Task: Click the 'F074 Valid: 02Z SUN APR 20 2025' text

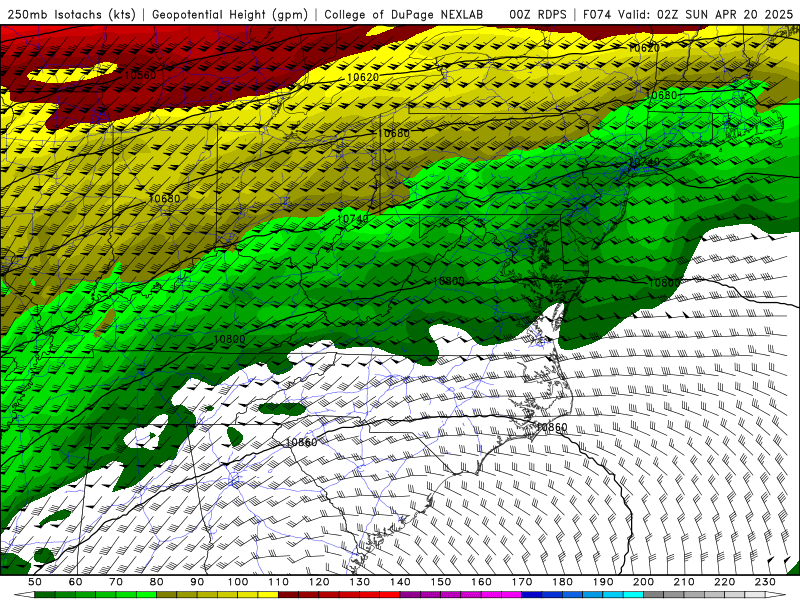Action: coord(688,14)
